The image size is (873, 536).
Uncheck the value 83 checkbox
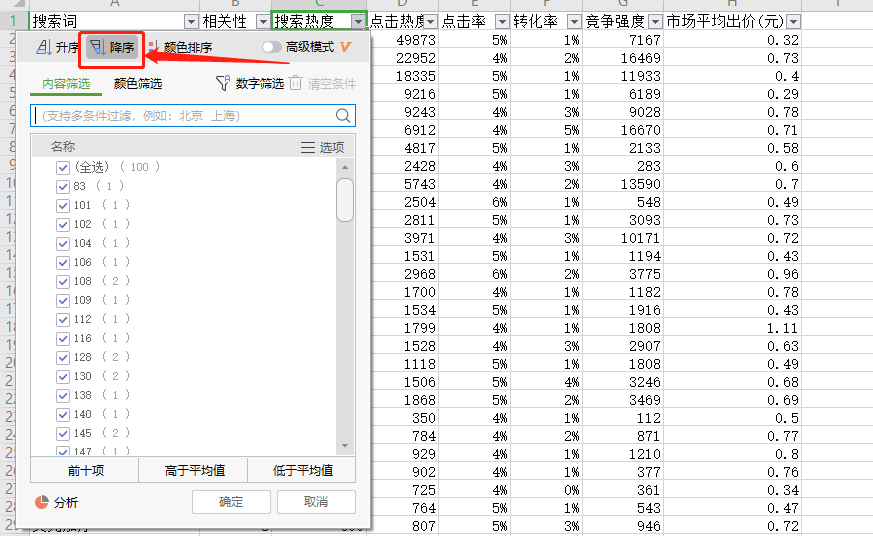click(63, 186)
